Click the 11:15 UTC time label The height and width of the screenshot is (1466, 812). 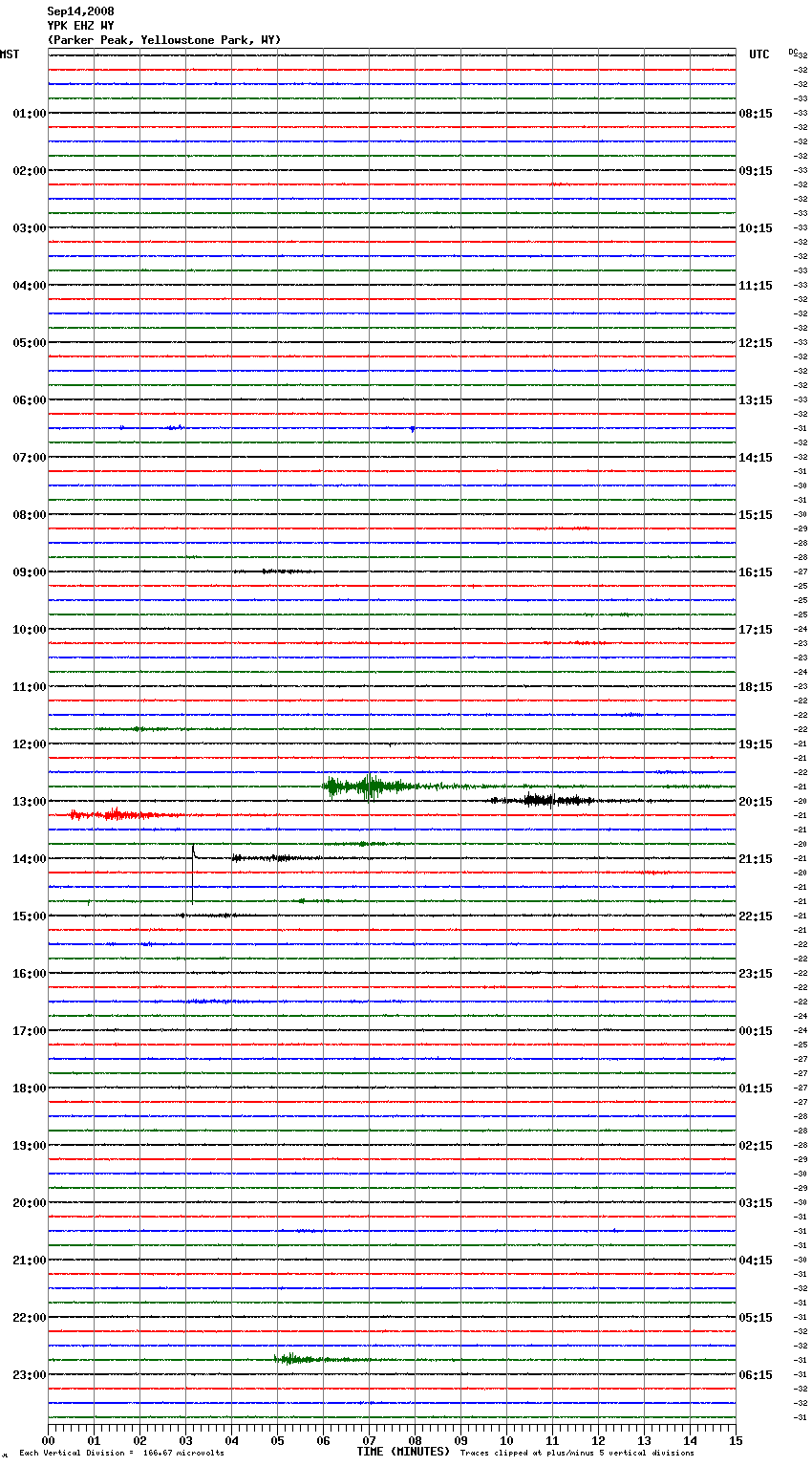pos(756,286)
